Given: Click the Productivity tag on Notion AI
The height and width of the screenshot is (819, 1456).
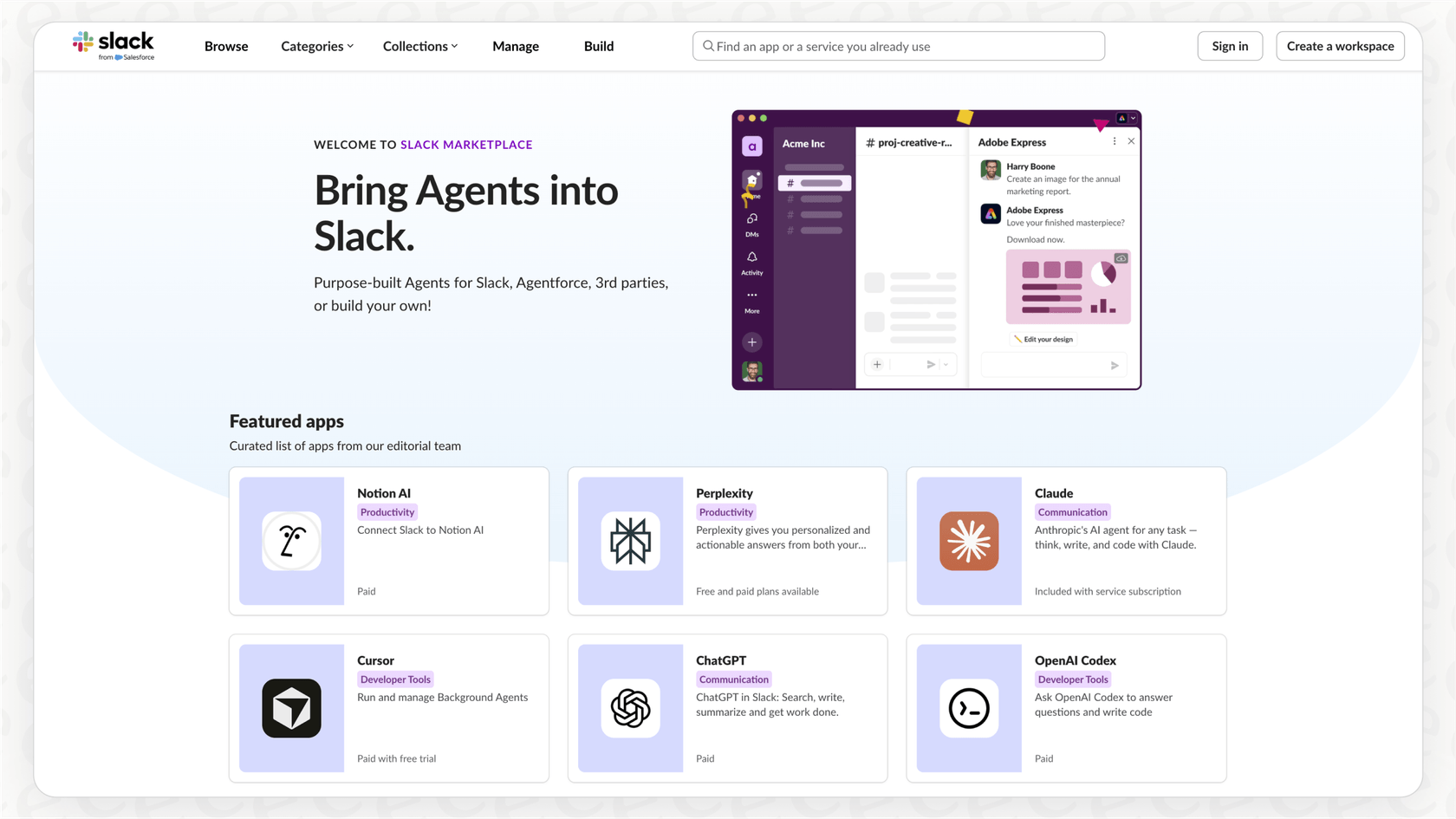Looking at the screenshot, I should [387, 511].
